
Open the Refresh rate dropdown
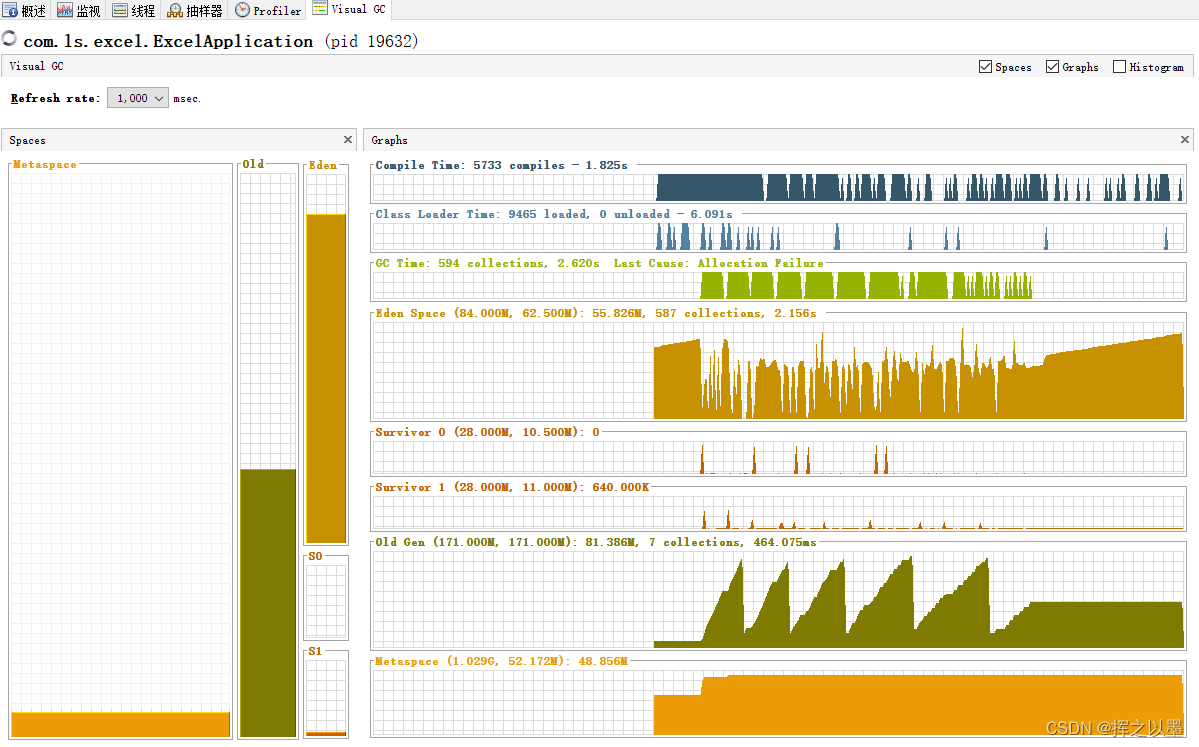pos(138,98)
